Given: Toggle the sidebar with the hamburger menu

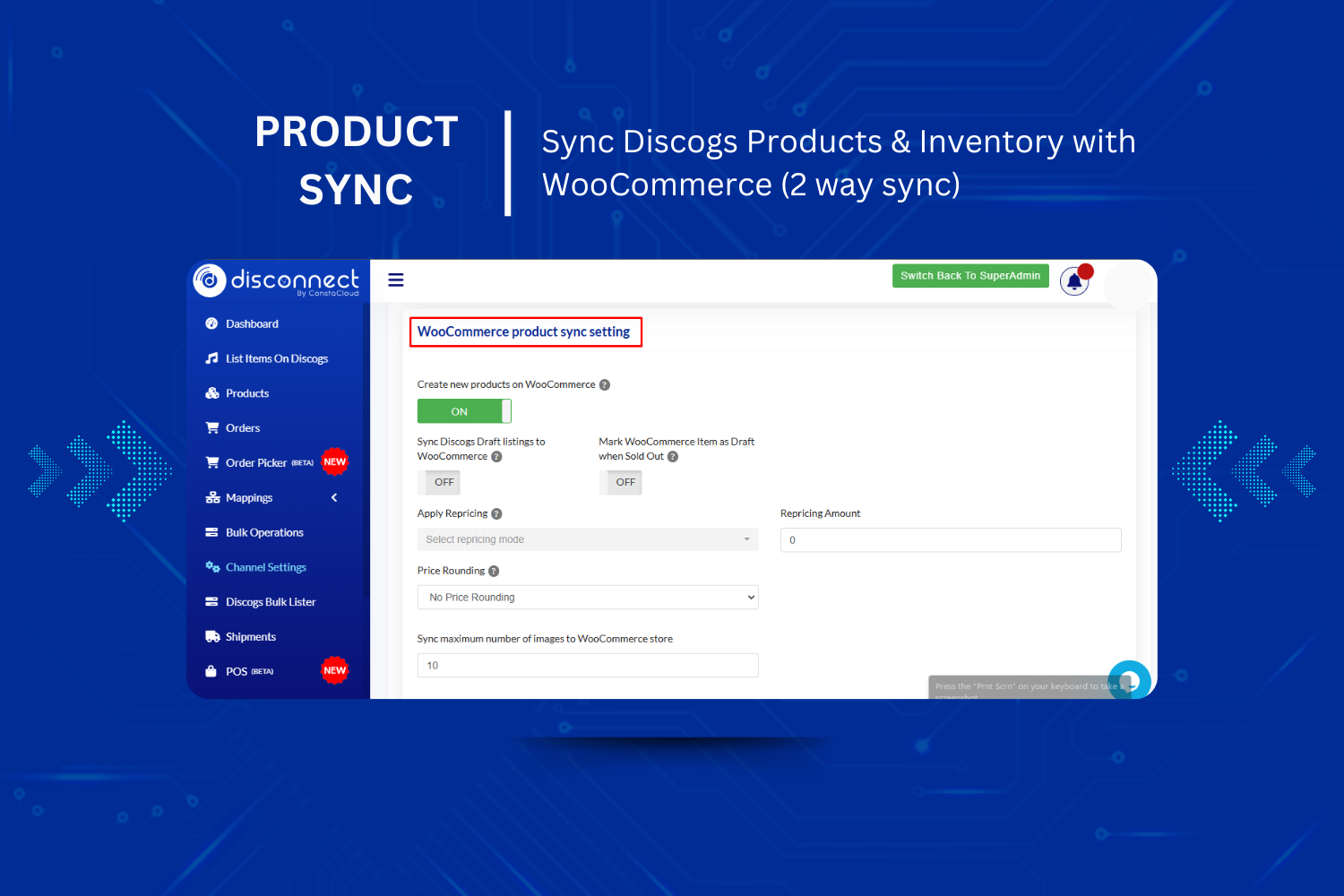Looking at the screenshot, I should click(395, 280).
